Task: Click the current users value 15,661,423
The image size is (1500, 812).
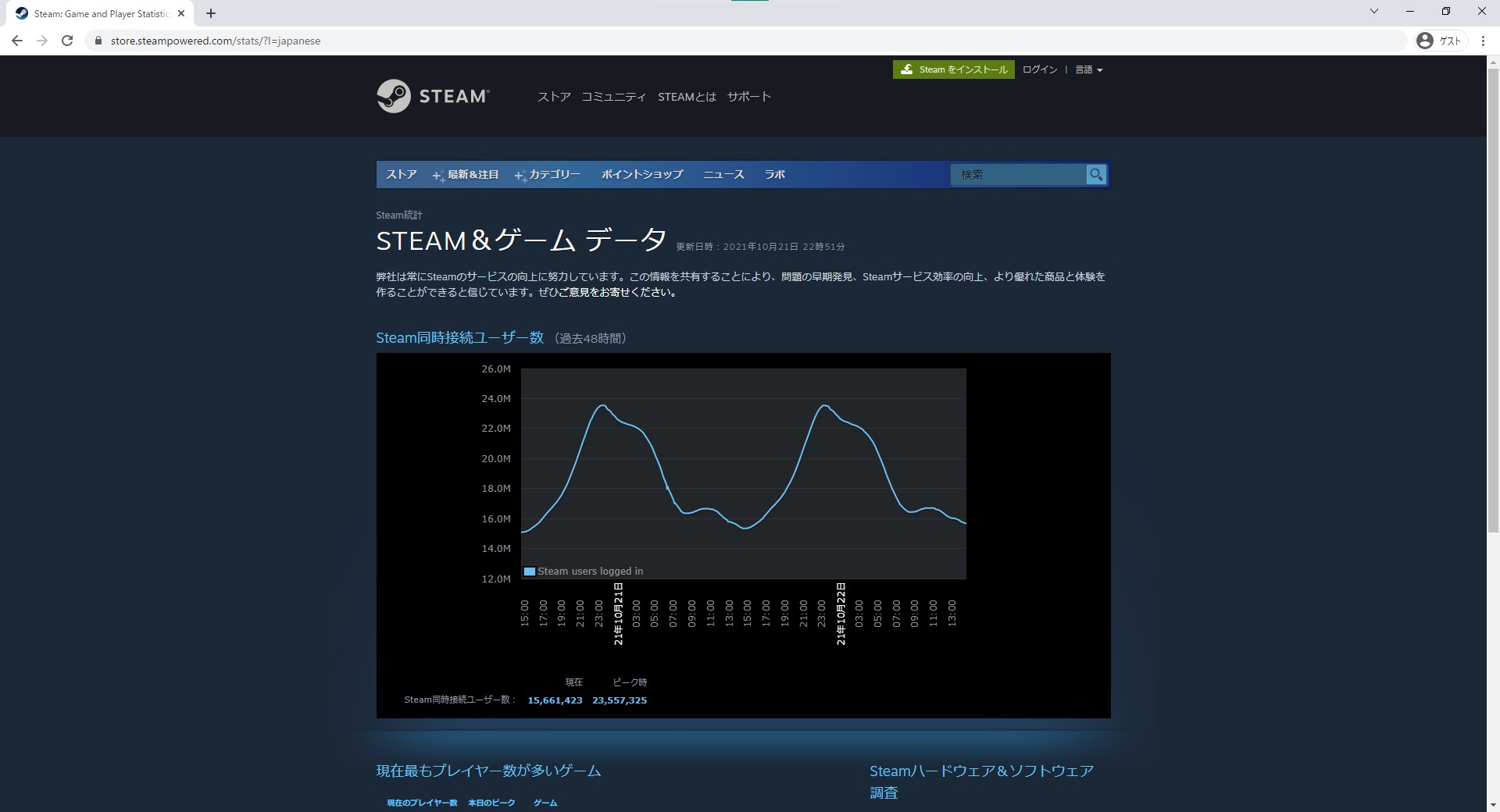Action: [555, 700]
